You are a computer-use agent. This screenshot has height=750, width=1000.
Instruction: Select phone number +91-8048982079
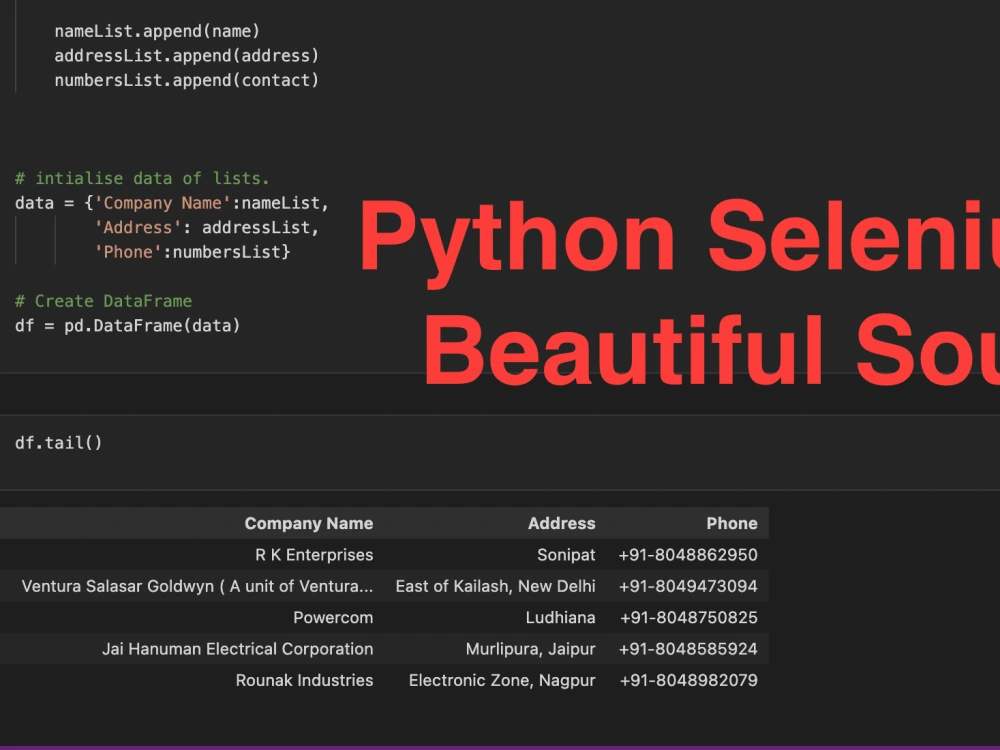click(x=689, y=680)
